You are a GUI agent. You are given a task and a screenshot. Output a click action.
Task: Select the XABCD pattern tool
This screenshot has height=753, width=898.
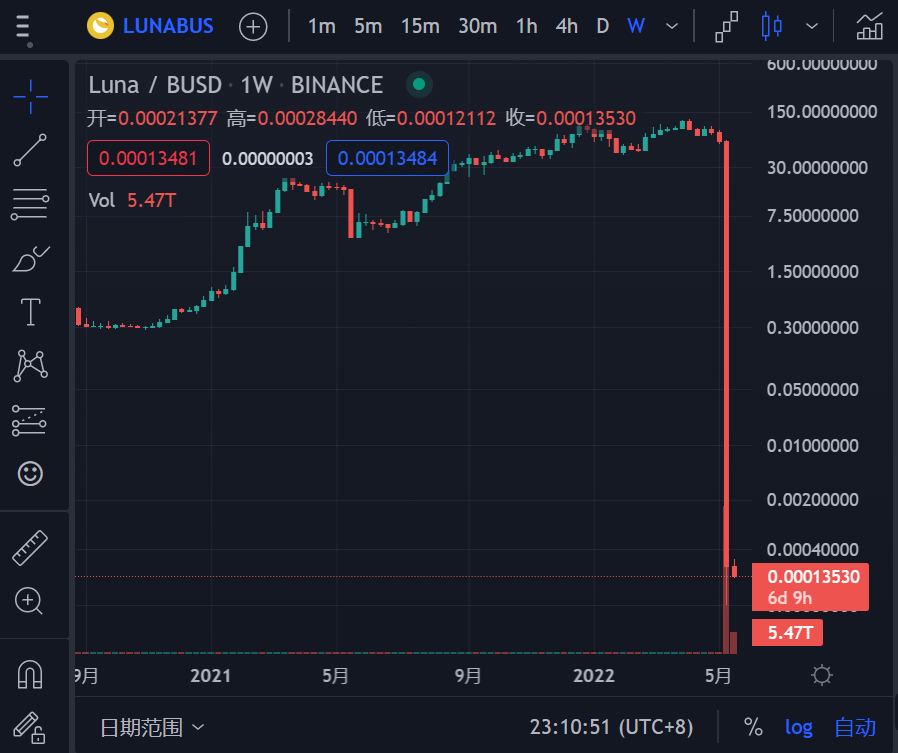point(30,366)
